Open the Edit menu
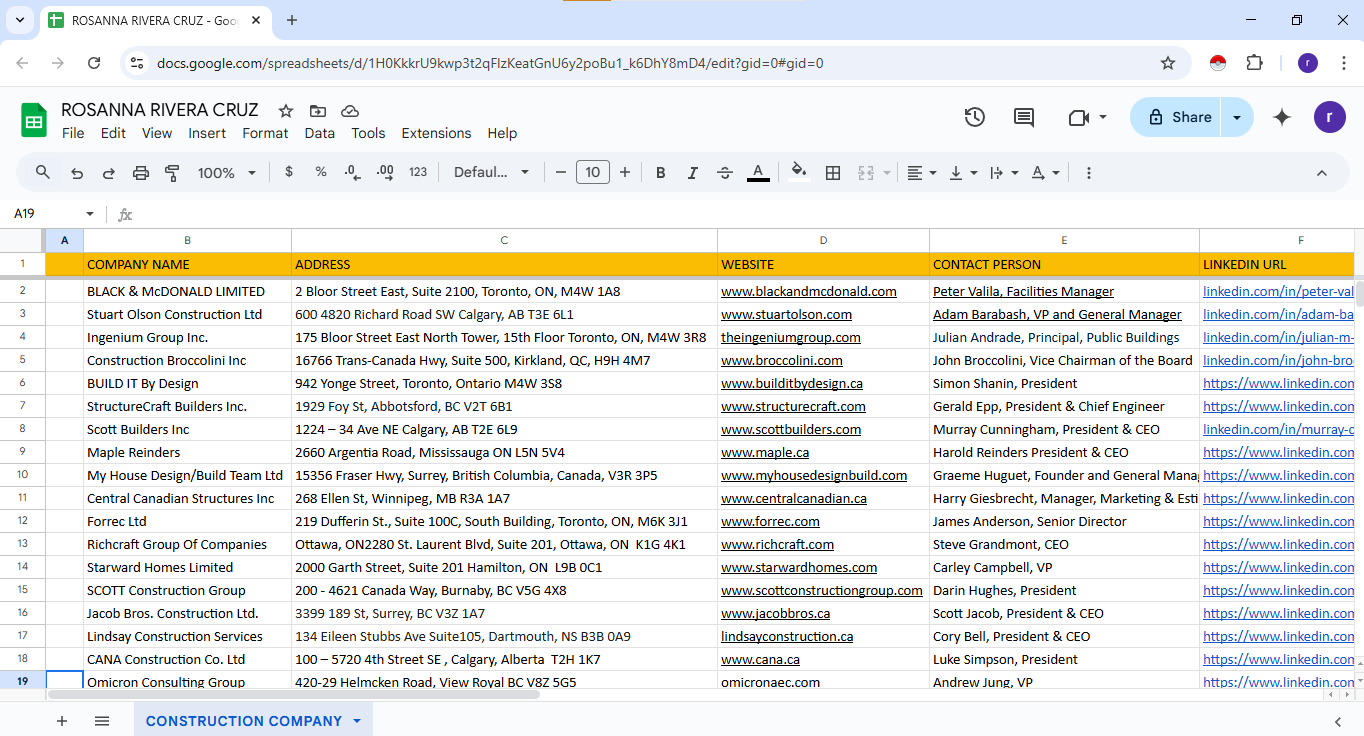Screen dimensions: 1364x736 (113, 133)
